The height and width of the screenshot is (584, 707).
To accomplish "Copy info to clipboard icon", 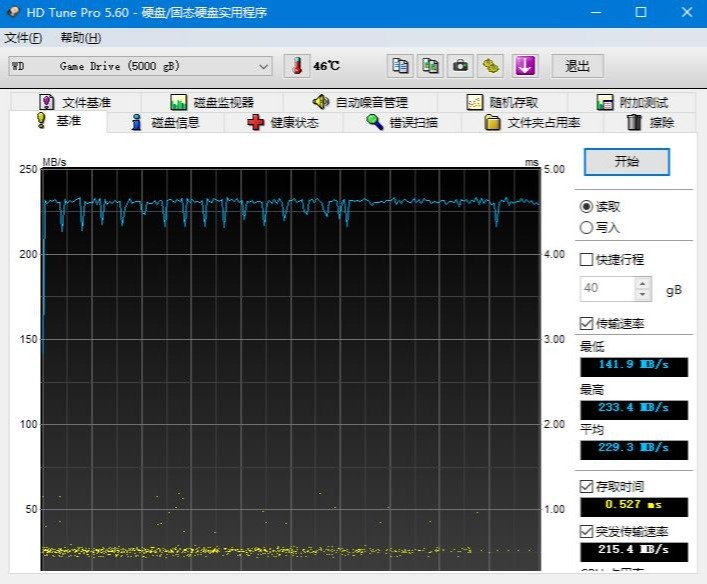I will (x=400, y=66).
